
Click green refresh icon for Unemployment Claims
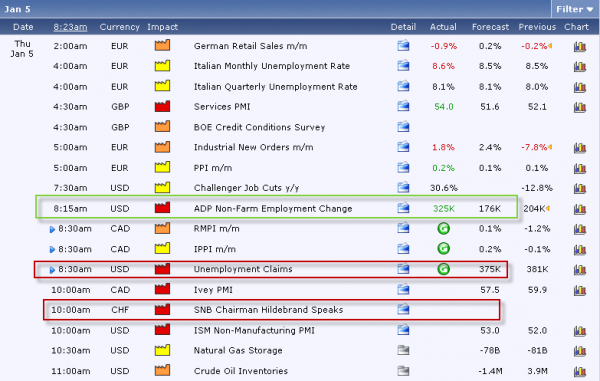point(443,269)
